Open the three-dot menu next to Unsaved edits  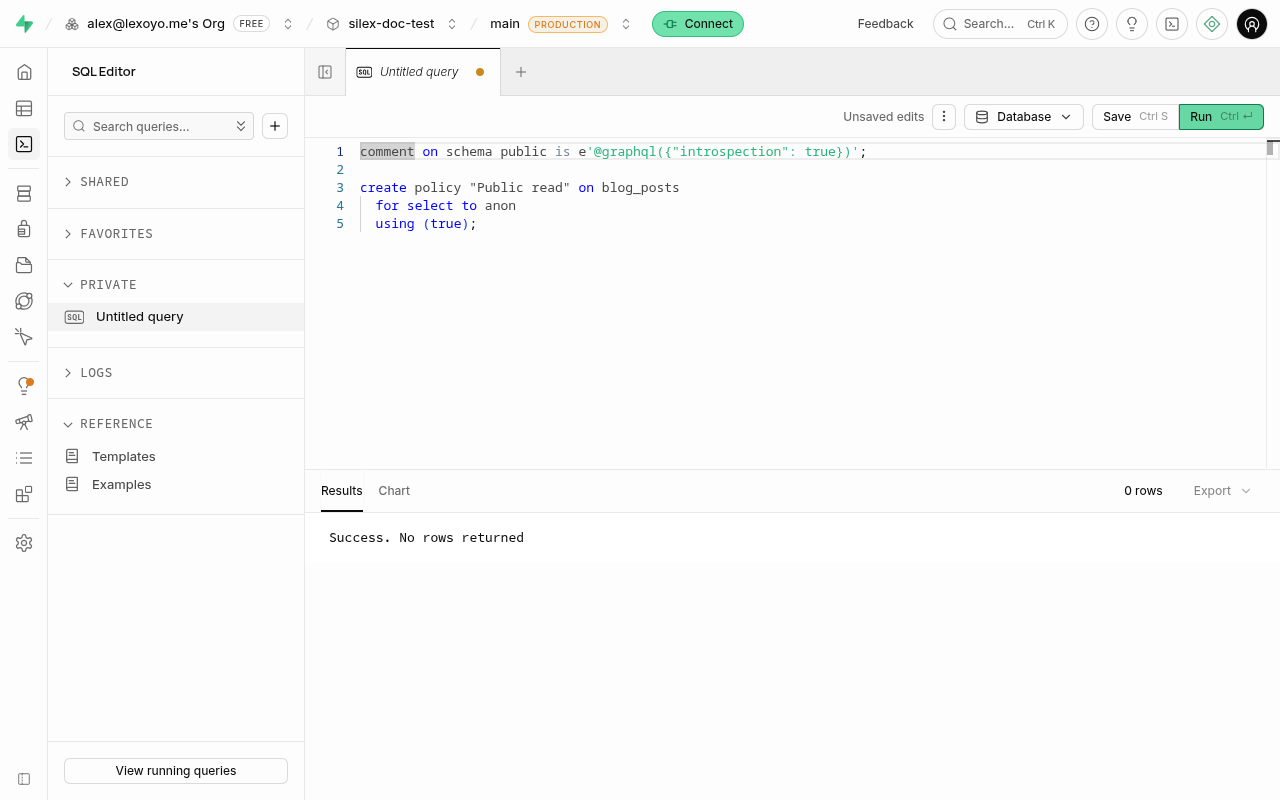click(944, 117)
